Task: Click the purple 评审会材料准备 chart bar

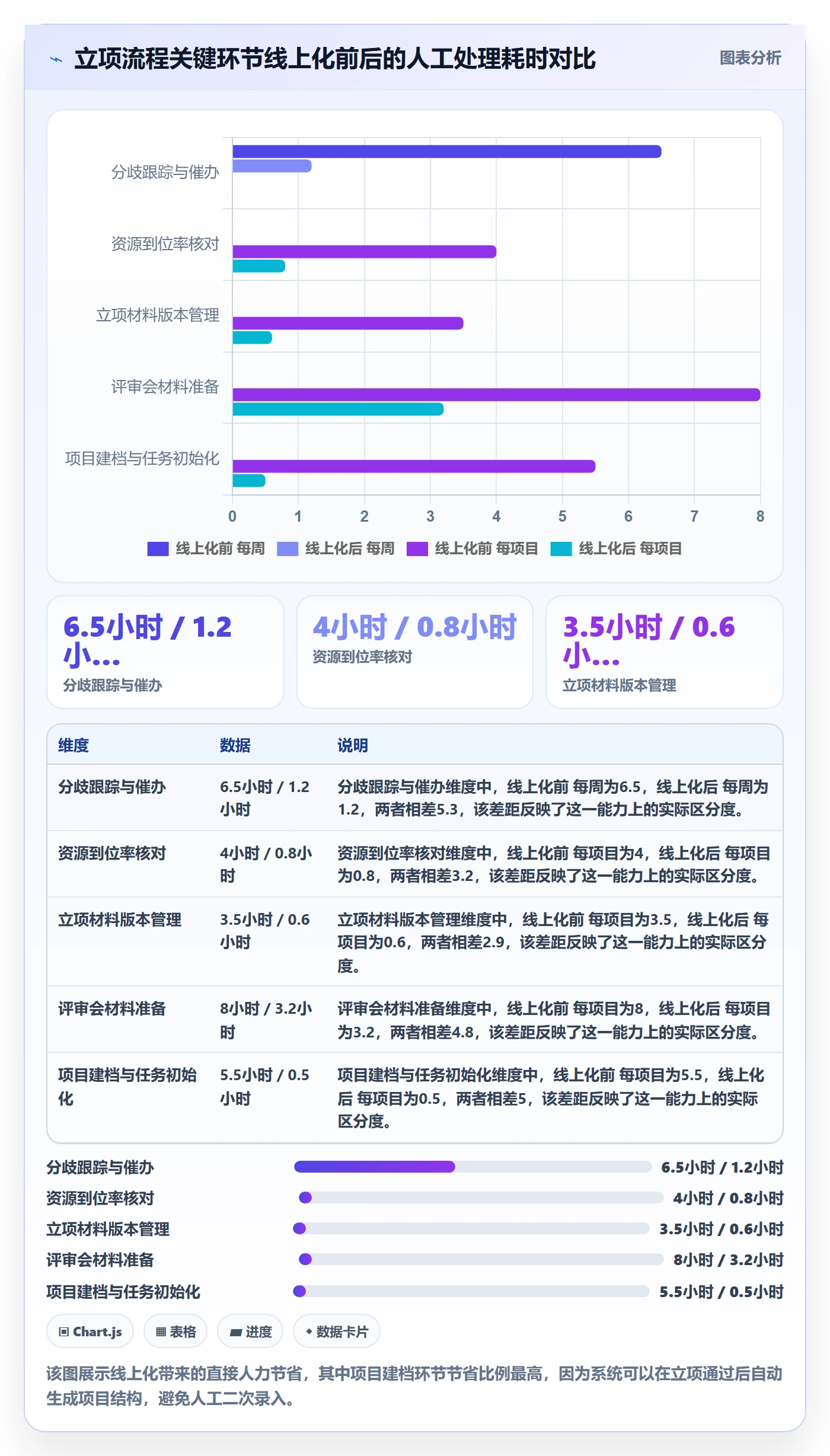Action: (x=496, y=395)
